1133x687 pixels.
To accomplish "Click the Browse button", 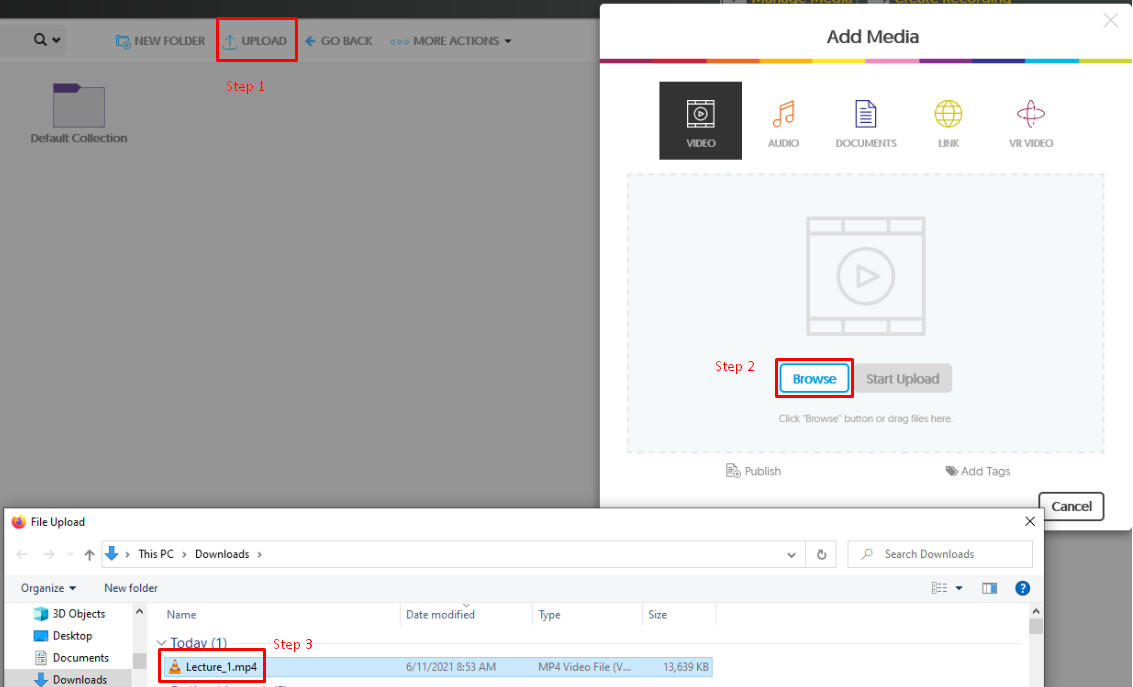I will point(814,379).
